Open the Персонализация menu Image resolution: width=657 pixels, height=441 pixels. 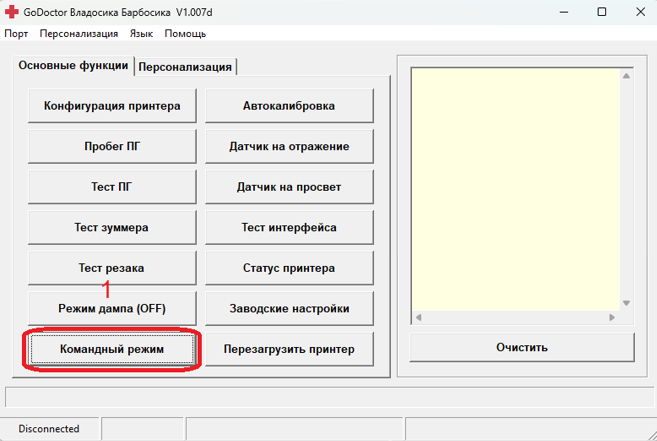[80, 33]
